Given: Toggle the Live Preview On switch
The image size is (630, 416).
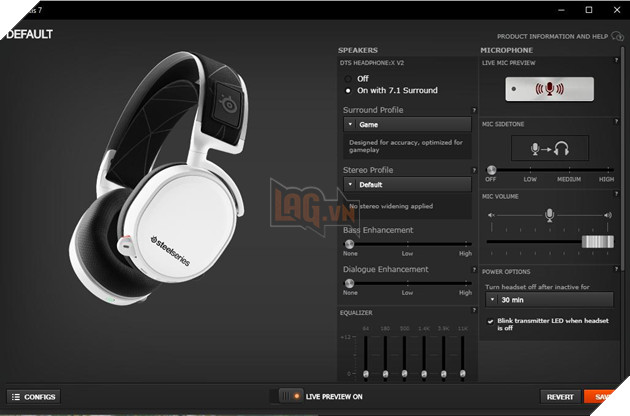Looking at the screenshot, I should (x=291, y=396).
